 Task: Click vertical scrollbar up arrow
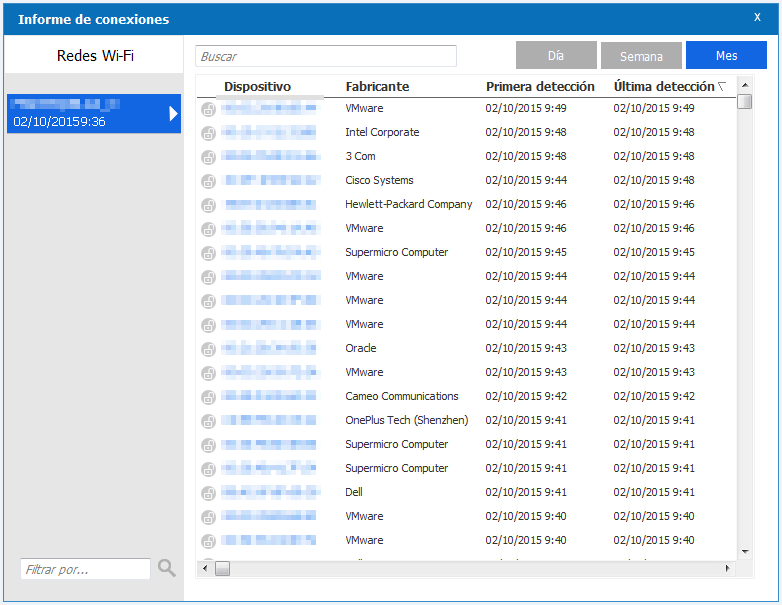[745, 85]
